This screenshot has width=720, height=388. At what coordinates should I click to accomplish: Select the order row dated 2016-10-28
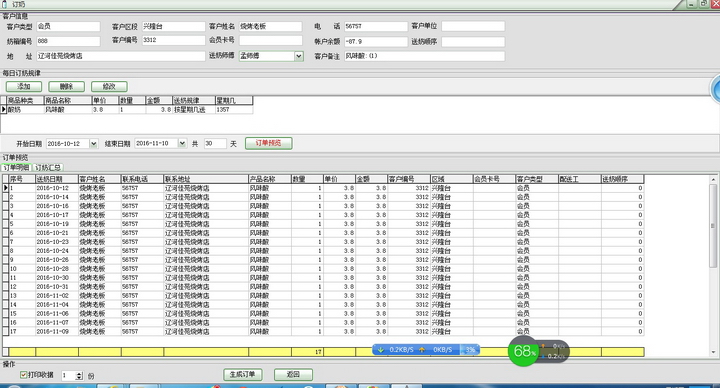click(x=323, y=269)
